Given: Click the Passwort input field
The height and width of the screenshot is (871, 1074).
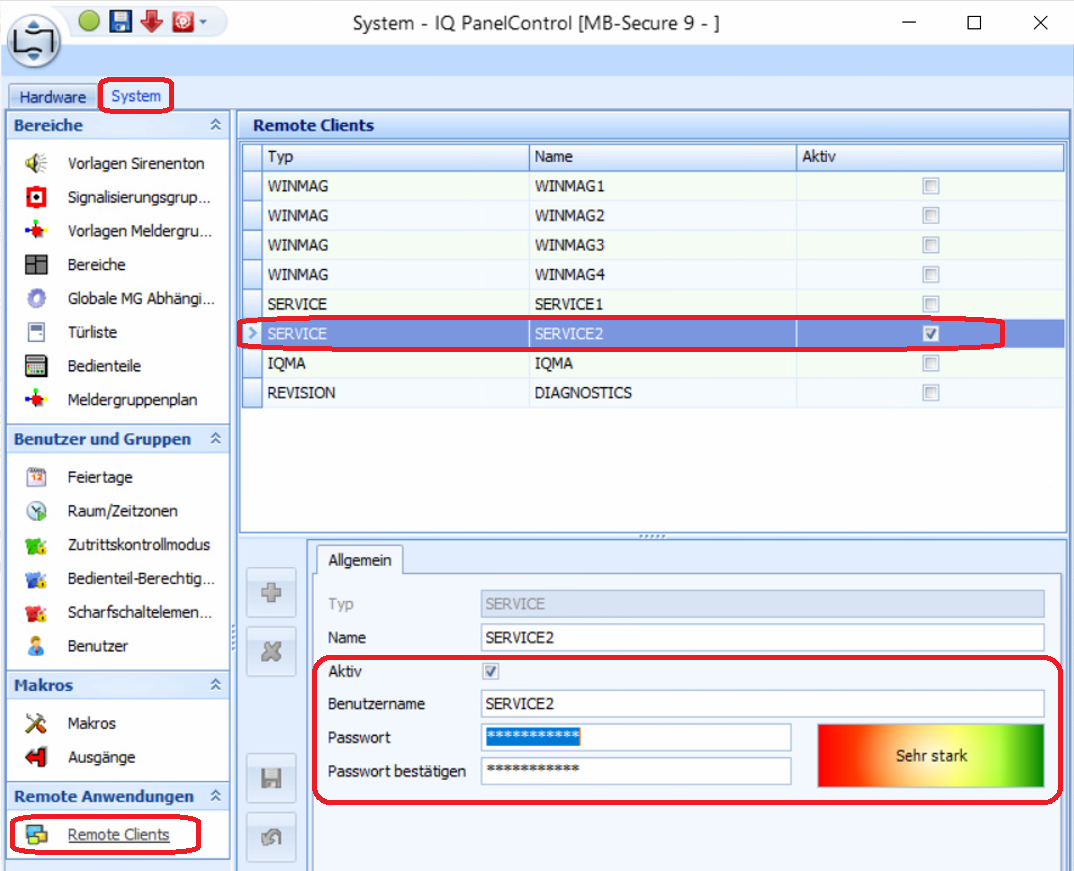Looking at the screenshot, I should [636, 737].
